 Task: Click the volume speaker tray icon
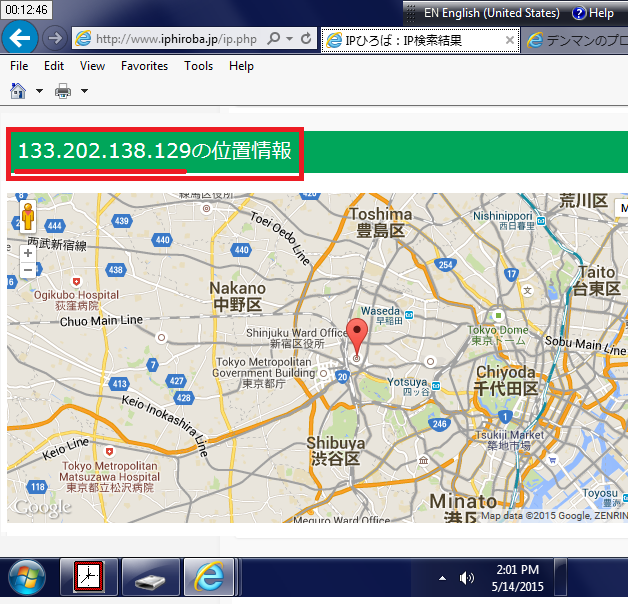coord(467,578)
